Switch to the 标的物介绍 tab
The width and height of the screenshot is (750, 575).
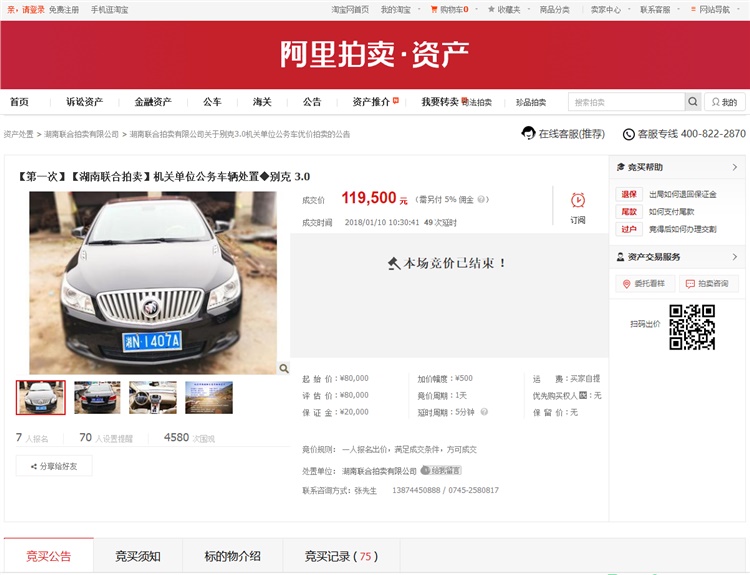tap(232, 556)
